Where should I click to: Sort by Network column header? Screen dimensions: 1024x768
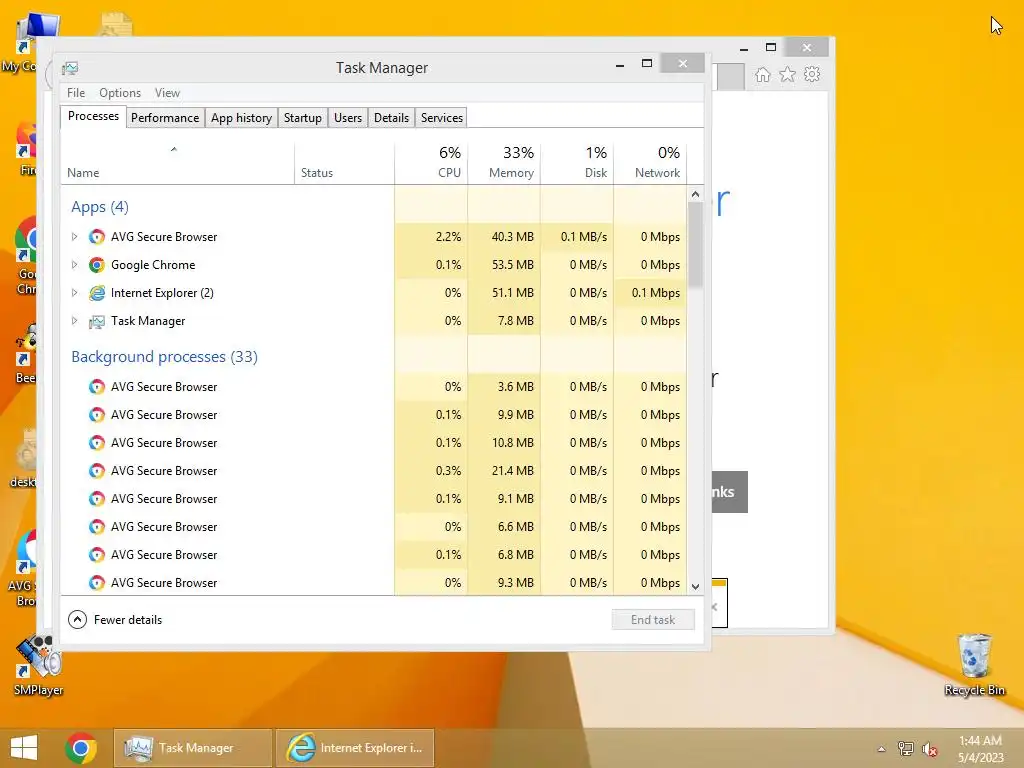(650, 163)
